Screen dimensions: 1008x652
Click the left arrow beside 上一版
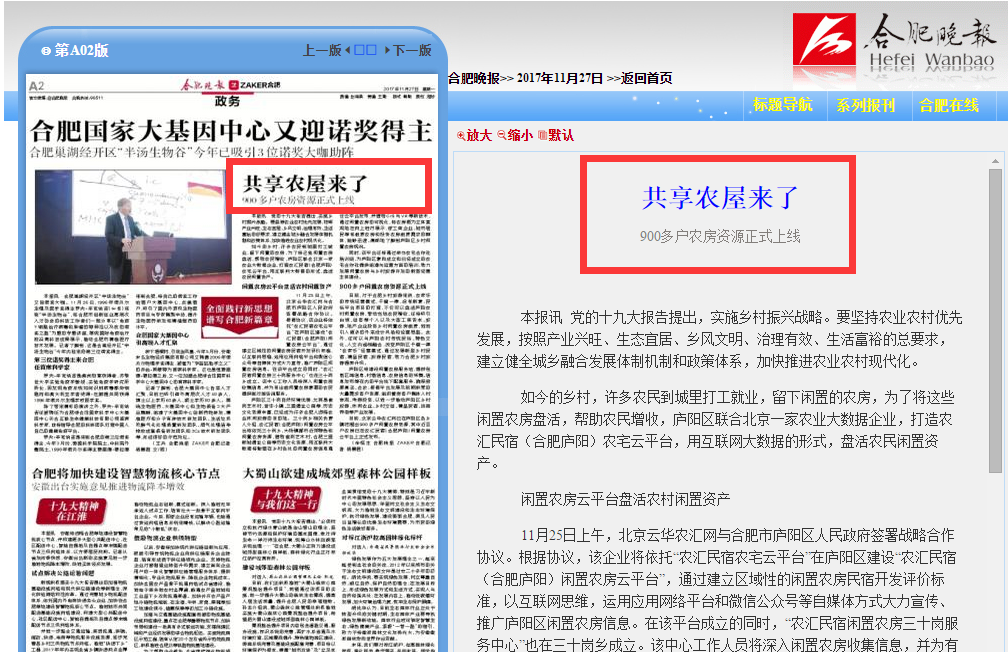tap(348, 50)
